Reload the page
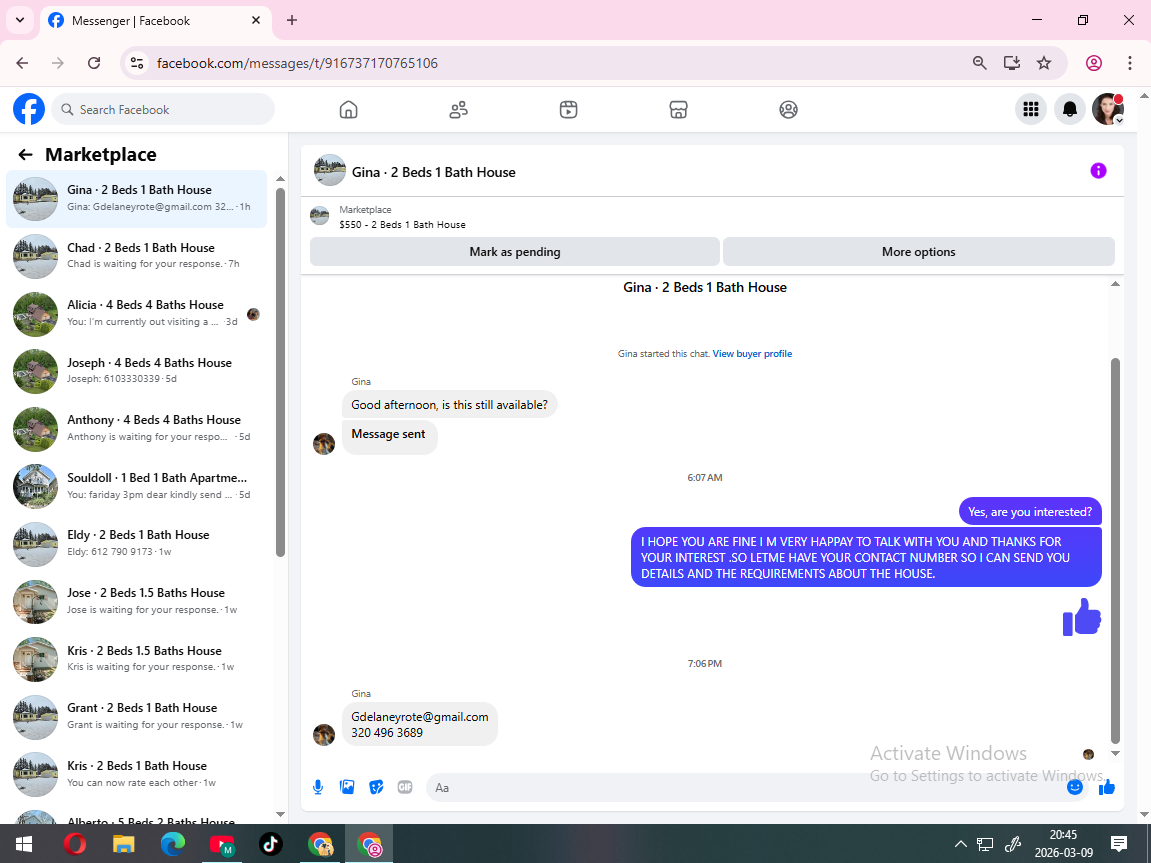Image resolution: width=1151 pixels, height=863 pixels. [x=94, y=63]
